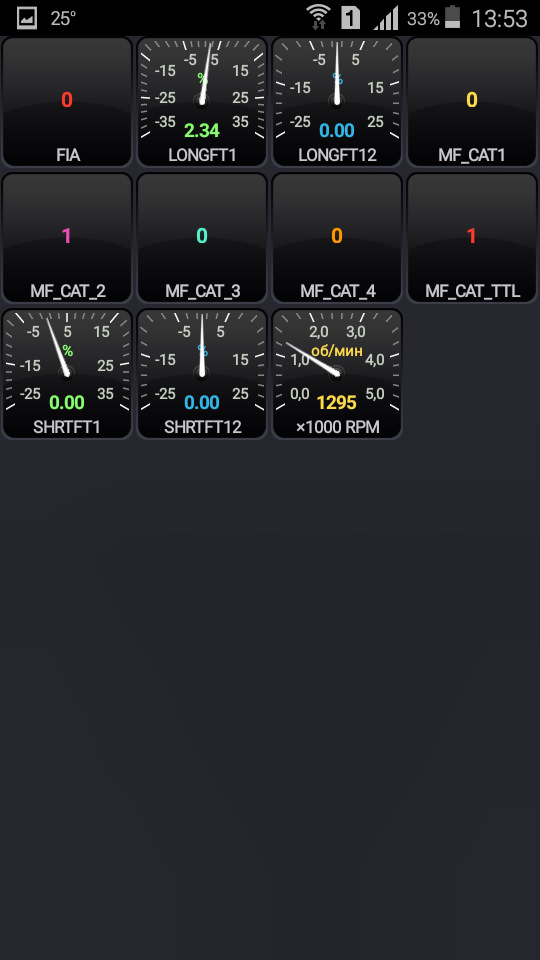
Task: Tap the FIA gauge tile
Action: 67,102
